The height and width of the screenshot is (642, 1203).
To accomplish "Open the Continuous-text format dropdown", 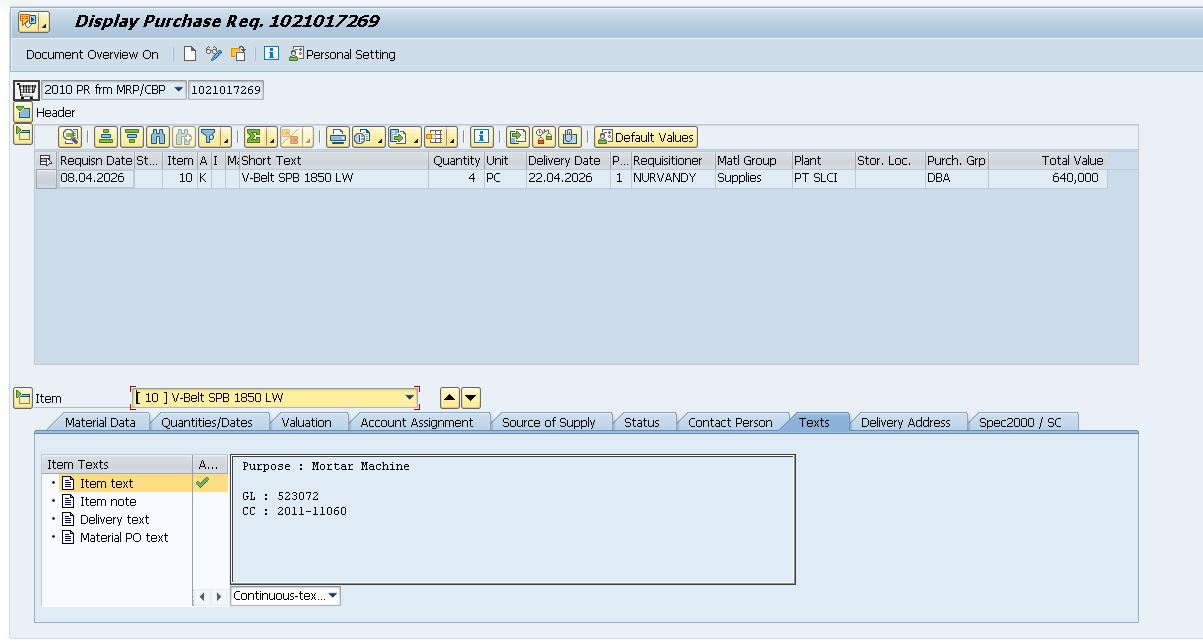I will pos(332,596).
